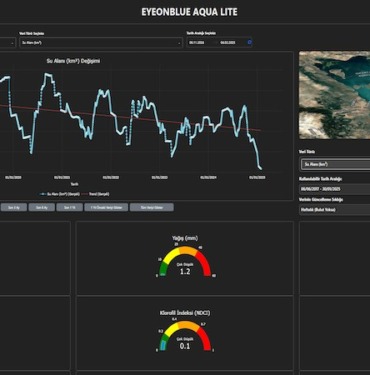This screenshot has width=370, height=375.
Task: Click the Su Alanı (km²) Değişimi chart title
Action: [x=73, y=61]
